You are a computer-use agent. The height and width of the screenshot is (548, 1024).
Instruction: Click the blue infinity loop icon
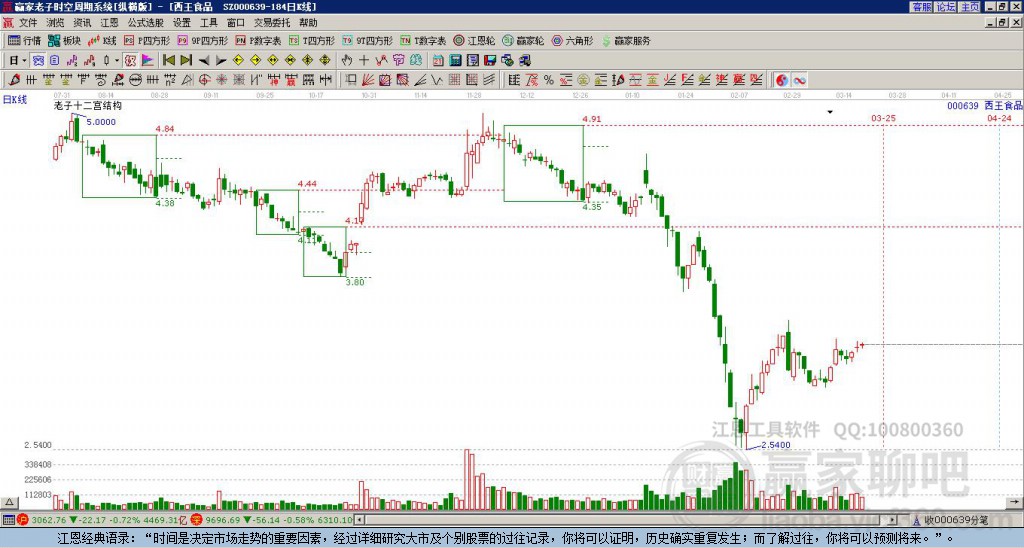click(x=799, y=80)
